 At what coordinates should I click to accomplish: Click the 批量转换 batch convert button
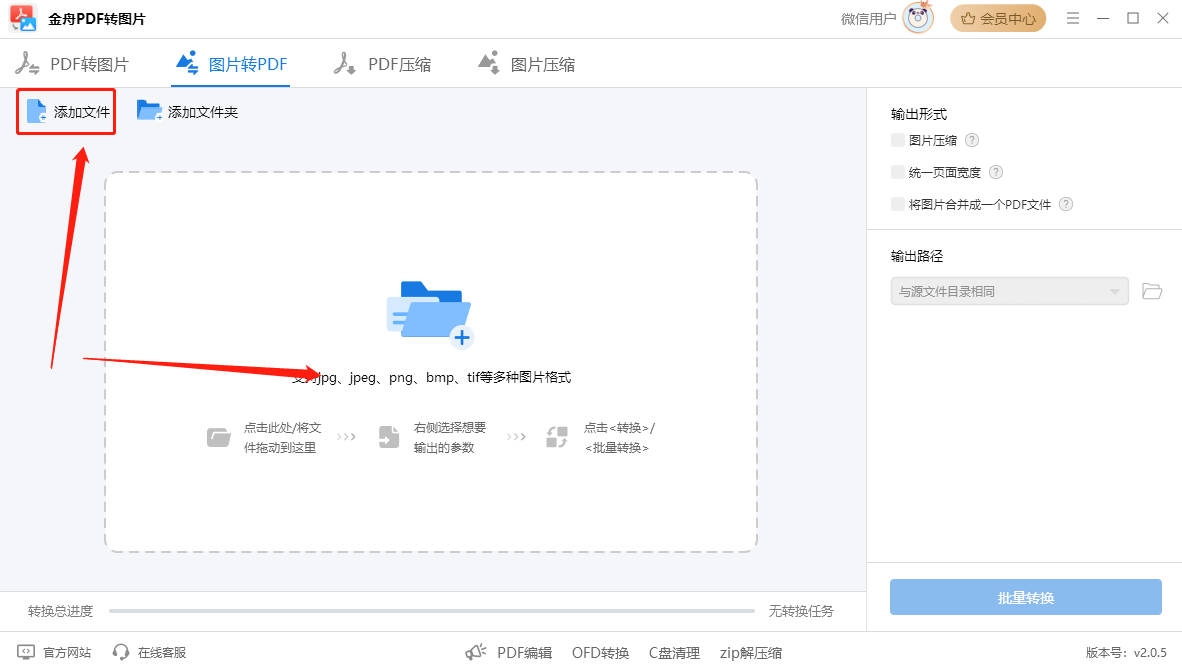[x=1025, y=597]
